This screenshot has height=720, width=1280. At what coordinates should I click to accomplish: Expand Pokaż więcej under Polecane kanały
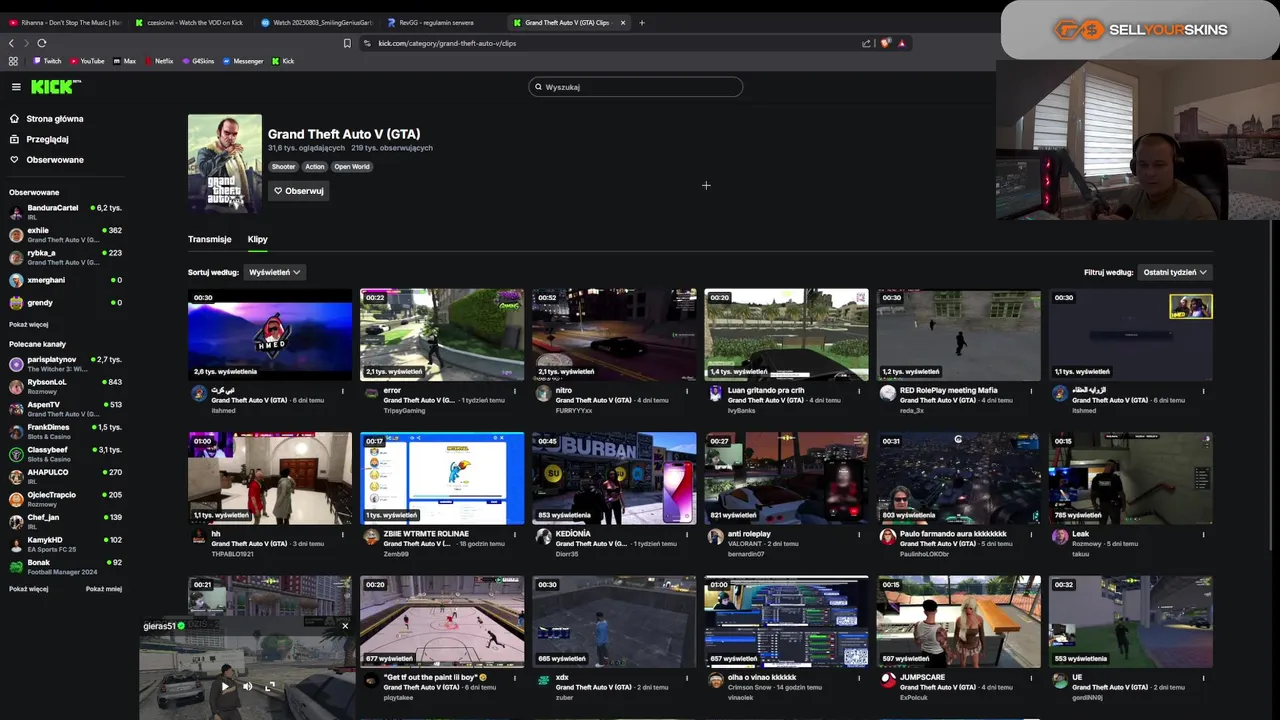(29, 589)
